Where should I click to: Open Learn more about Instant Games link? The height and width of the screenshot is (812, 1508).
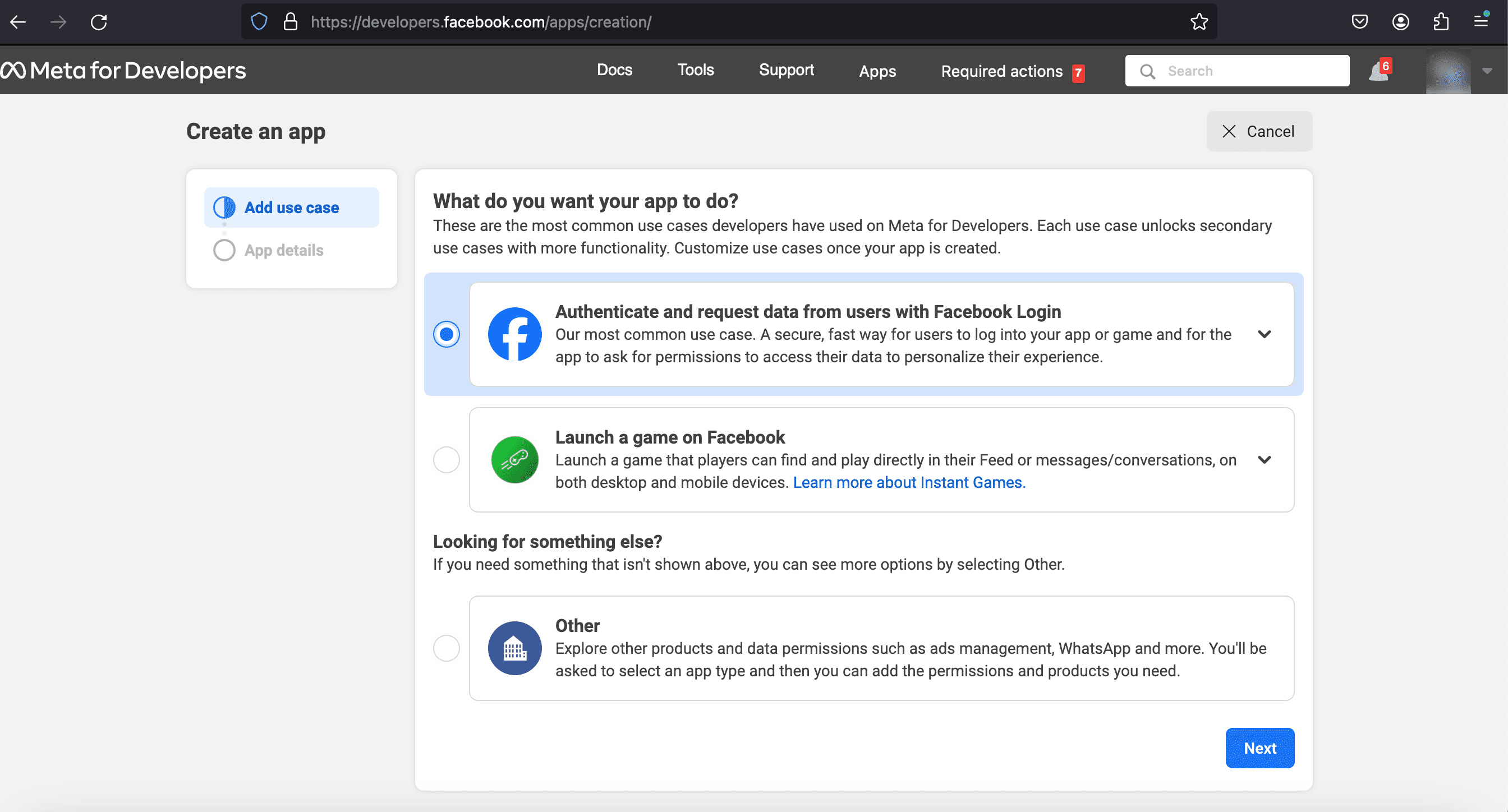pyautogui.click(x=908, y=483)
